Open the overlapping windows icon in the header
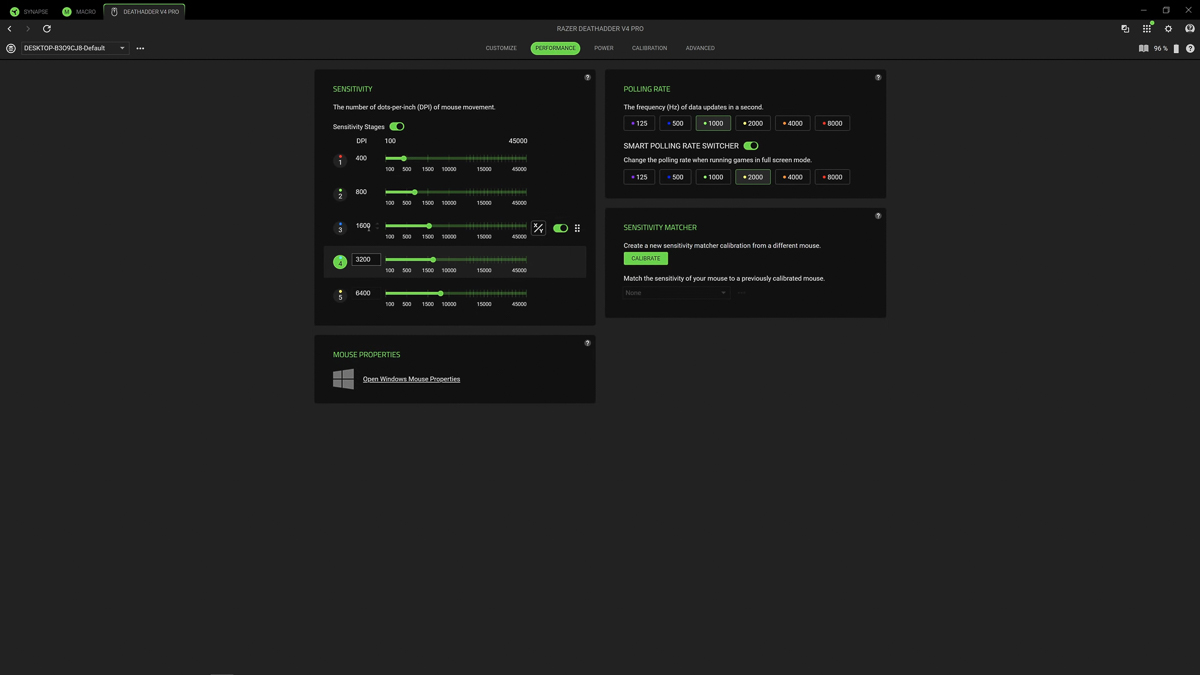The width and height of the screenshot is (1200, 675). (1125, 29)
